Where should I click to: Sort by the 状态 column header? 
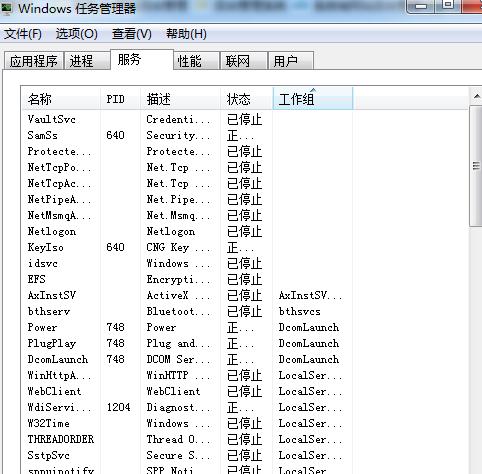click(246, 99)
